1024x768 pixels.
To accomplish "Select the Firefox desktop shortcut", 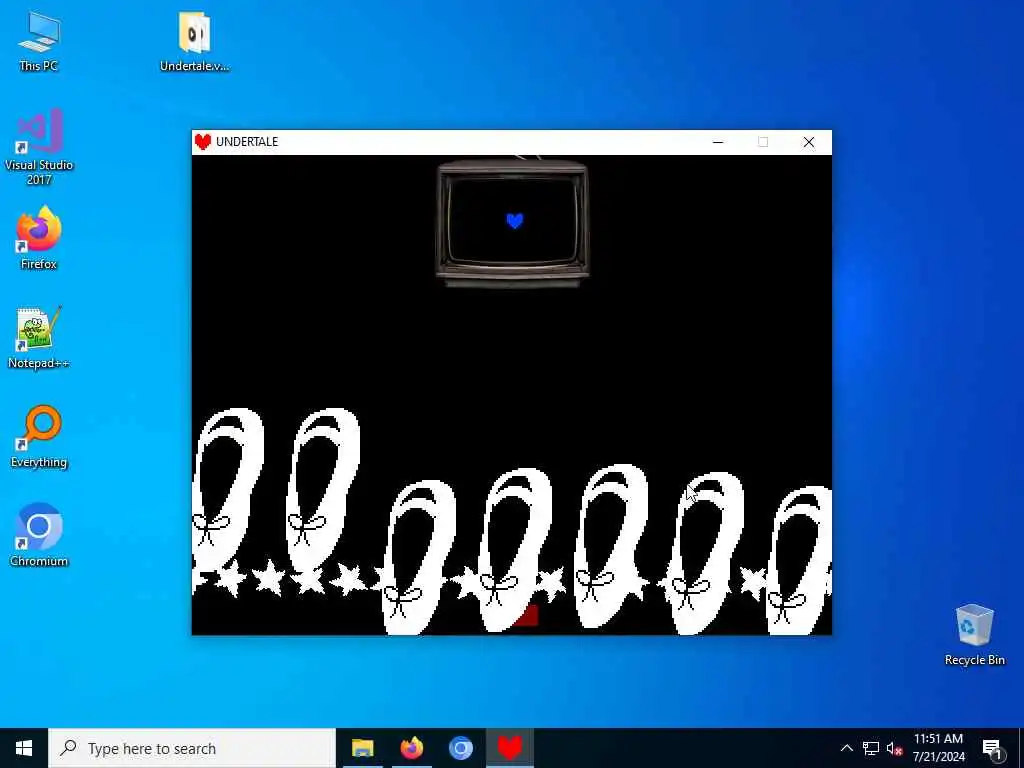I will pyautogui.click(x=39, y=238).
